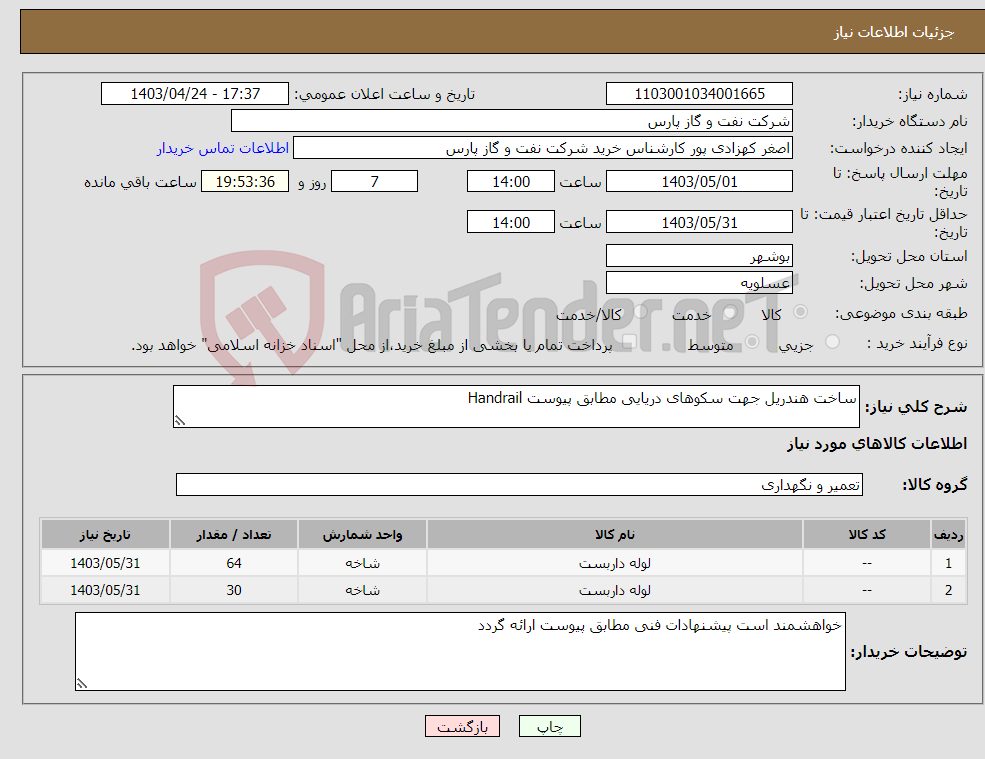Image resolution: width=985 pixels, height=759 pixels.
Task: Click the ردیف column header
Action: click(949, 534)
